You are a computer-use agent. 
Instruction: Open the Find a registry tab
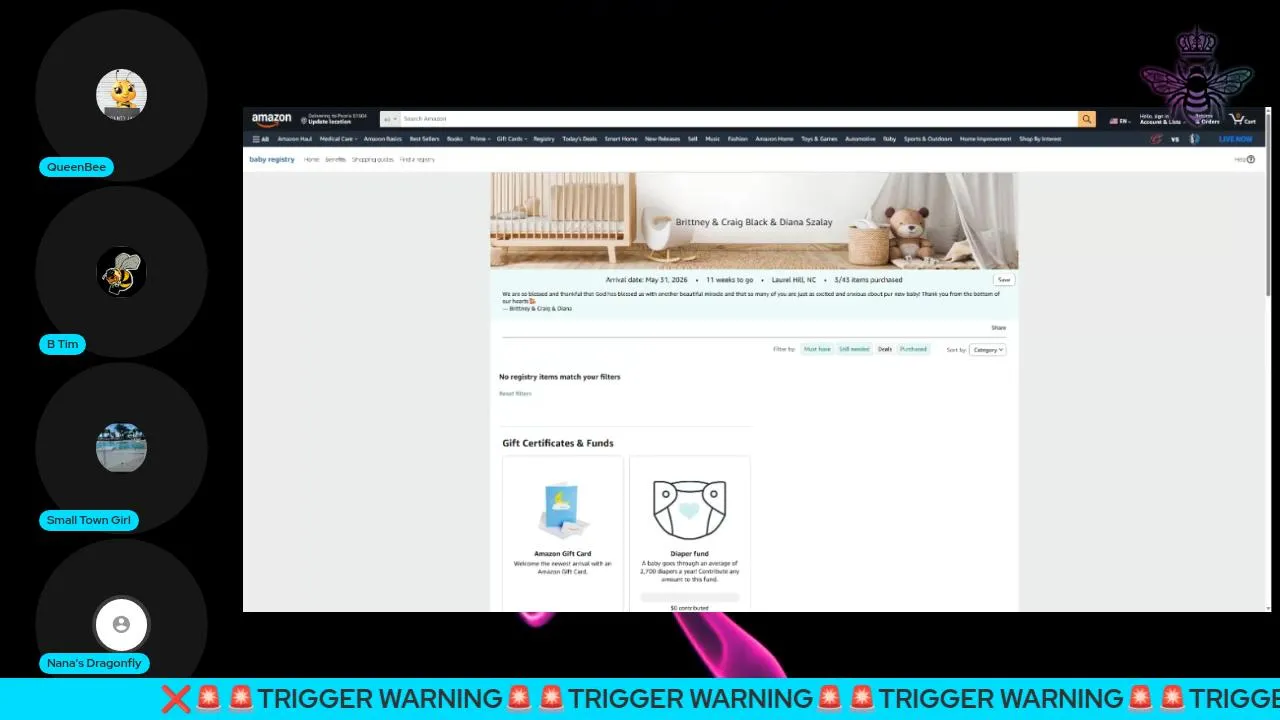pyautogui.click(x=417, y=159)
